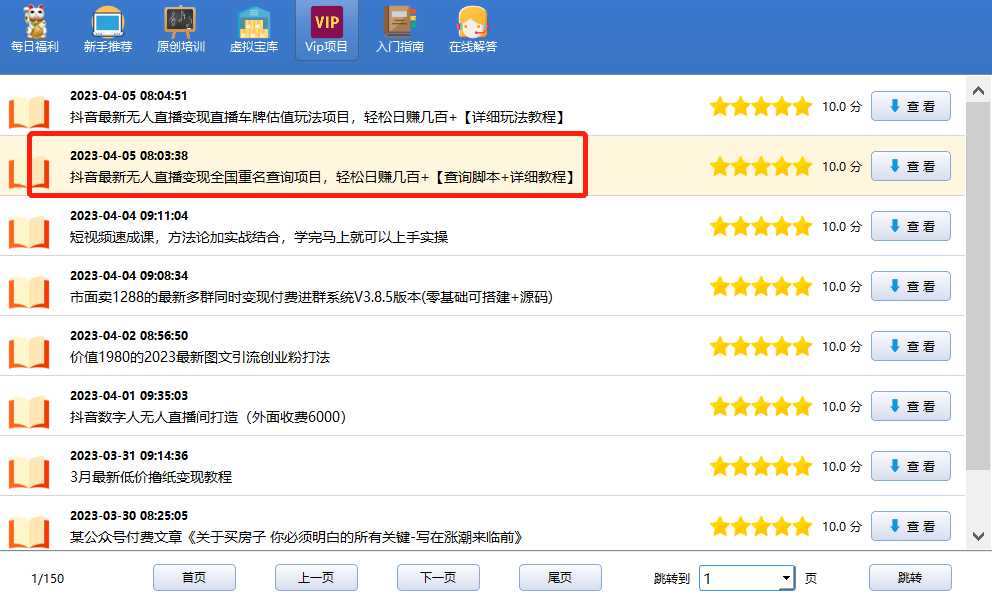Click star rating of 抖音数字人无人直播间 row
The height and width of the screenshot is (603, 992).
pos(760,406)
